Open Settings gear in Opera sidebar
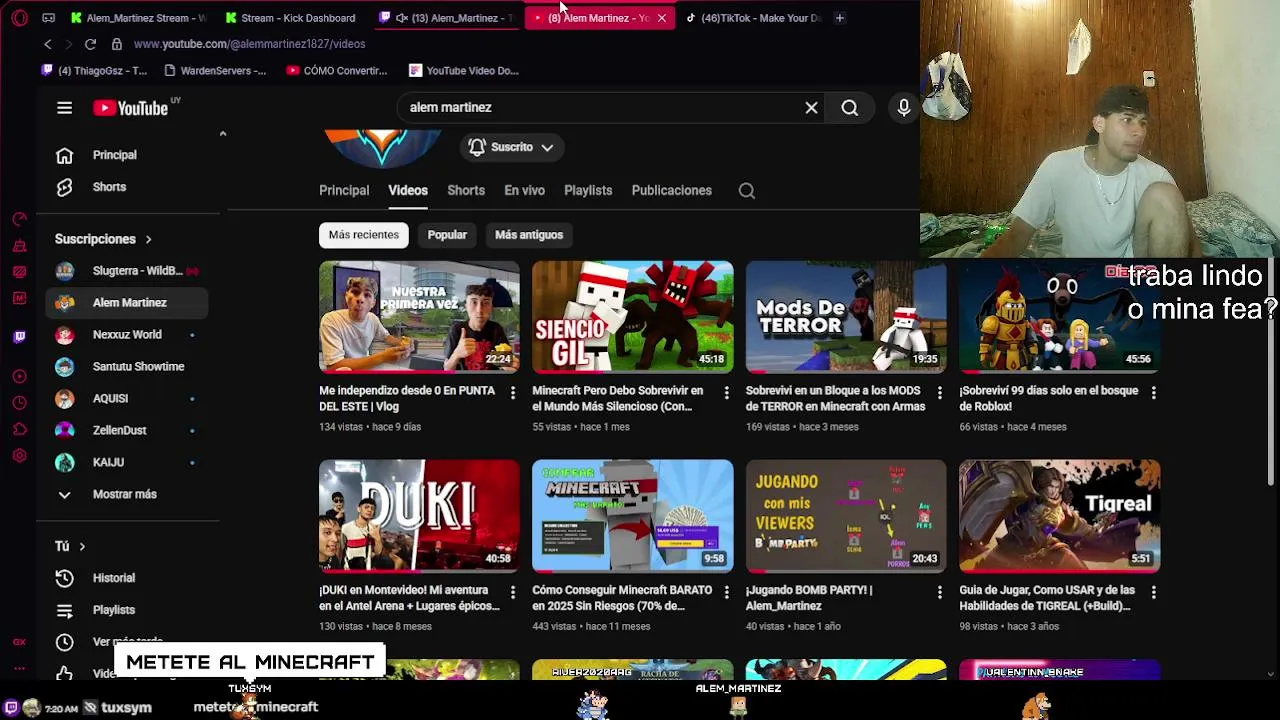 click(x=19, y=456)
